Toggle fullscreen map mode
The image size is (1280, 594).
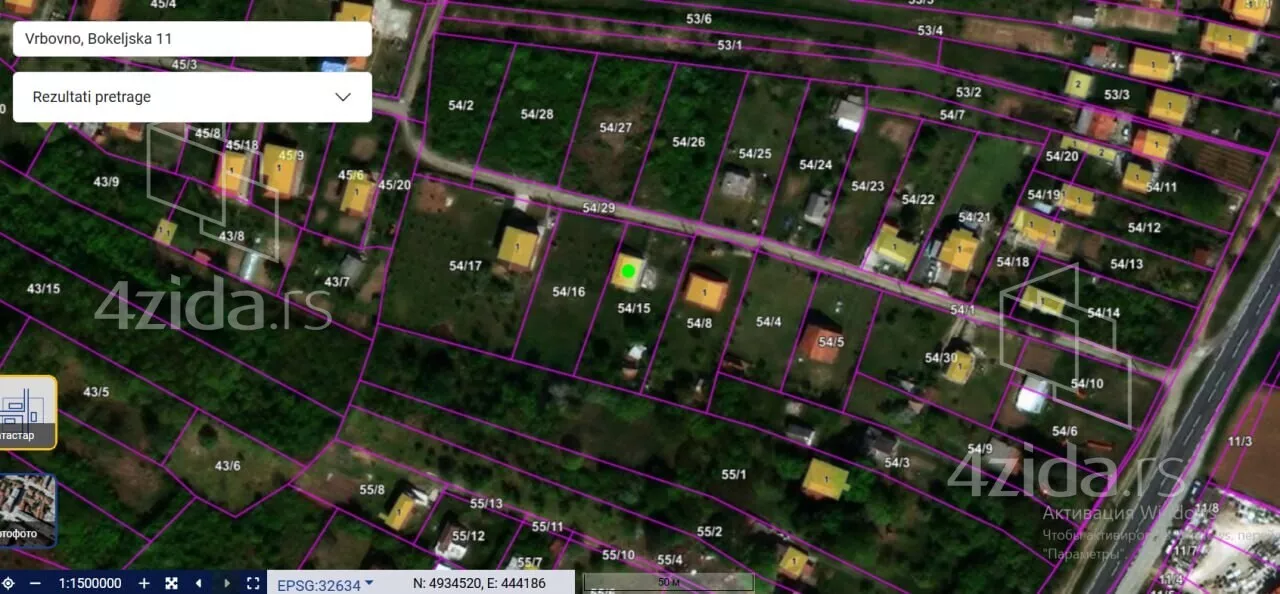click(253, 583)
